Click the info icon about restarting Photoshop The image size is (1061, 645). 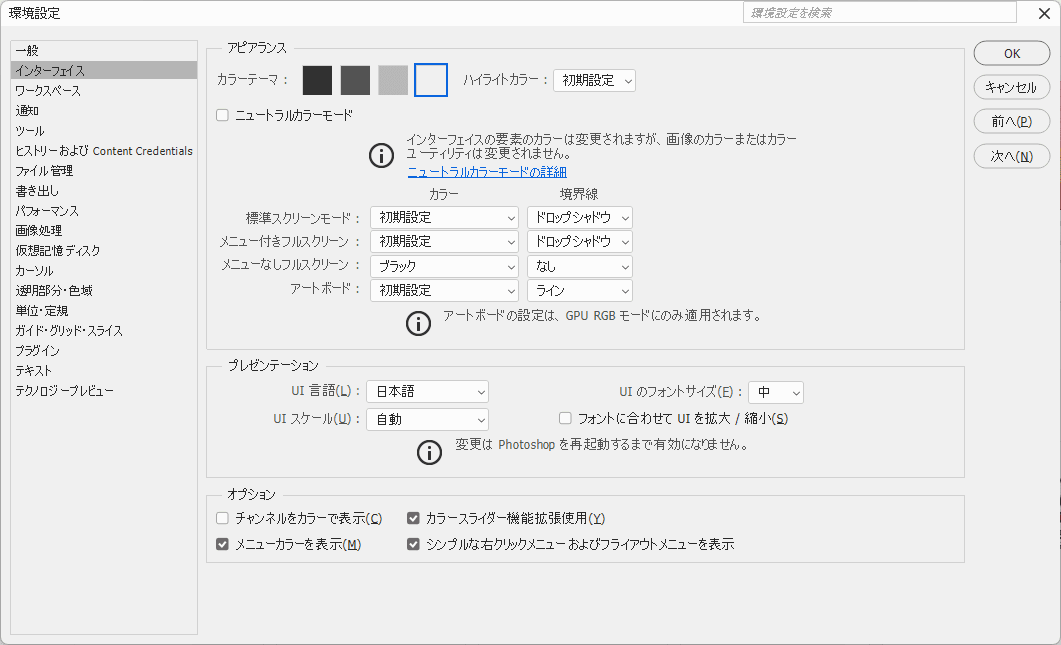429,452
